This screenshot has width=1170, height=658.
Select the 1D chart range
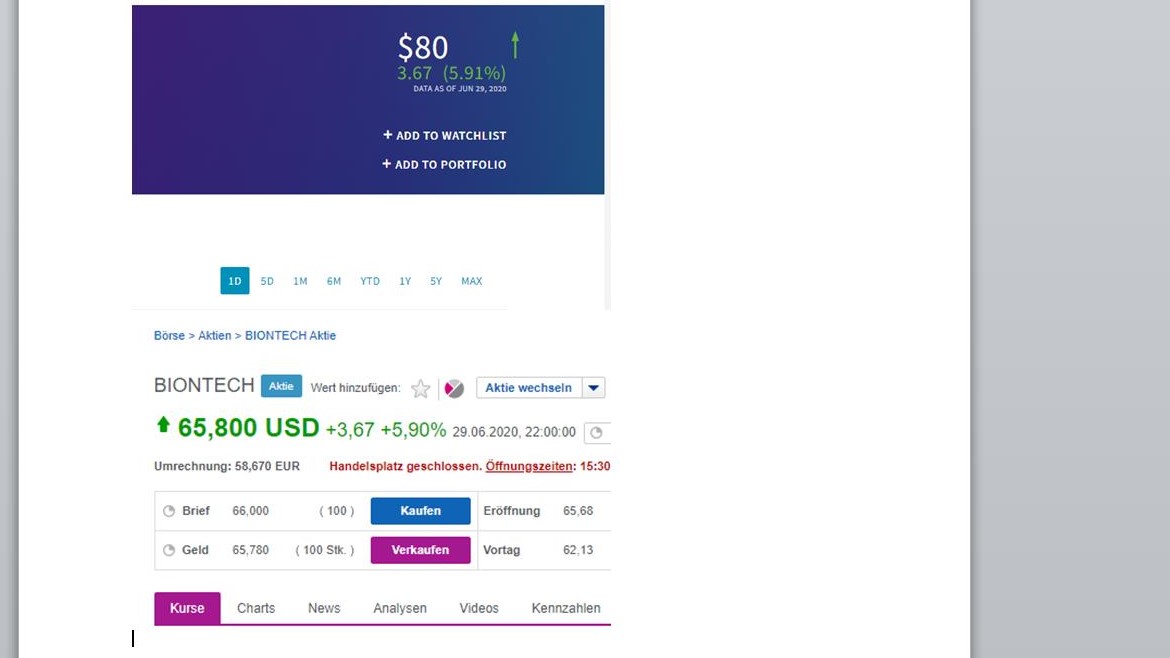tap(235, 281)
